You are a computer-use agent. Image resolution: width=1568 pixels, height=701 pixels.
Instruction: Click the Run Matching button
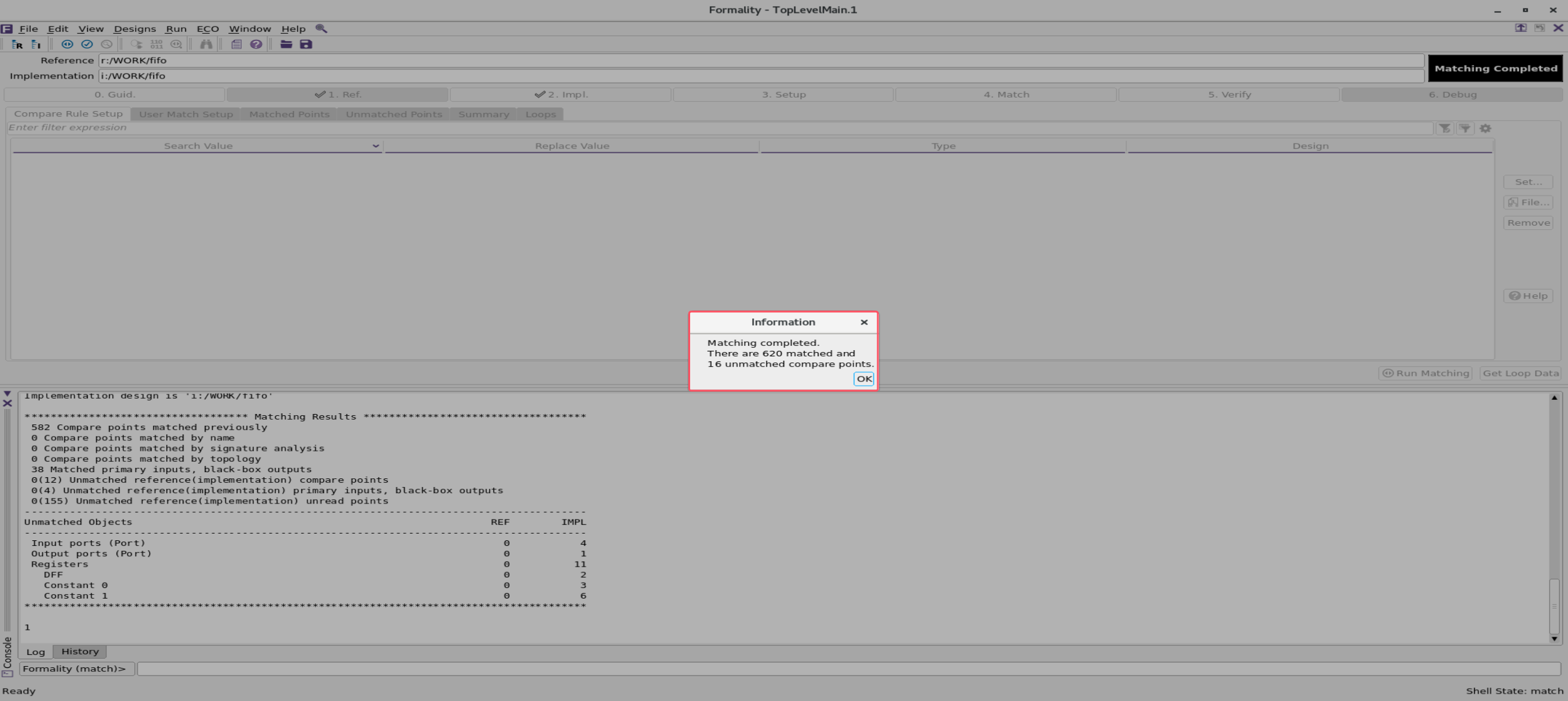coord(1425,373)
